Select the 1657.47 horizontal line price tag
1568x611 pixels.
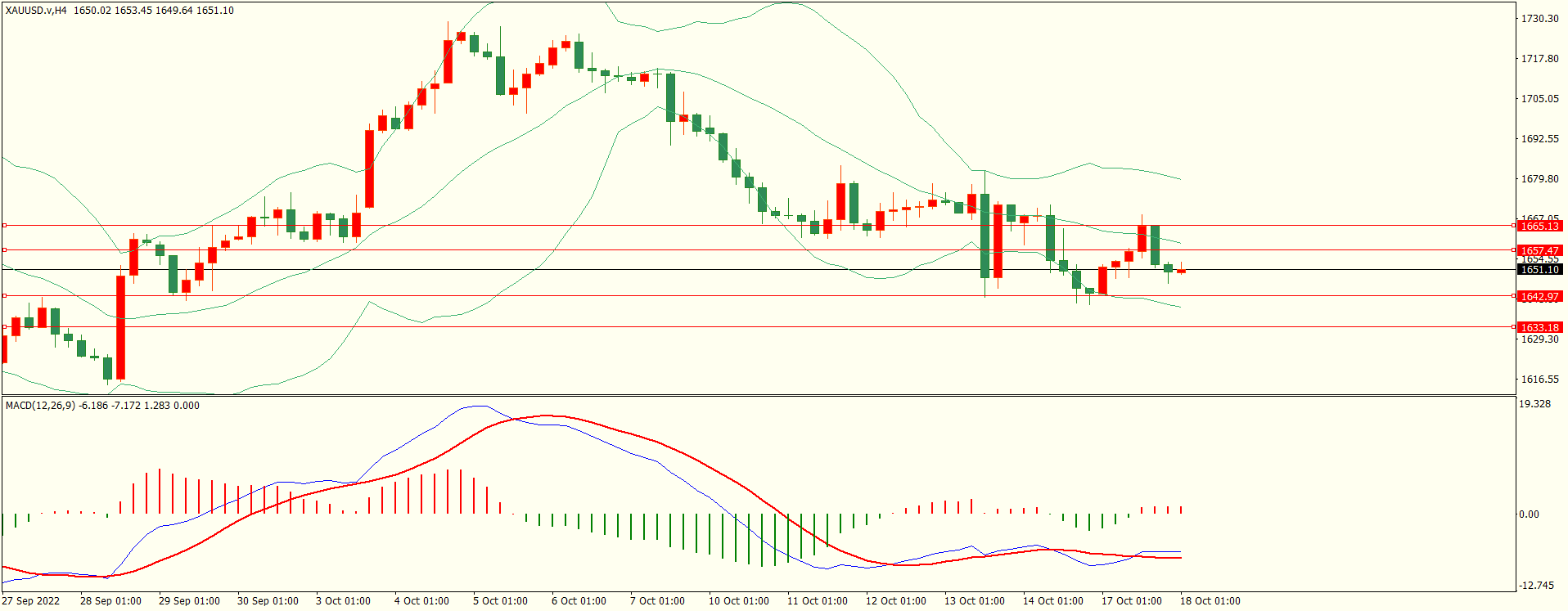click(1539, 250)
